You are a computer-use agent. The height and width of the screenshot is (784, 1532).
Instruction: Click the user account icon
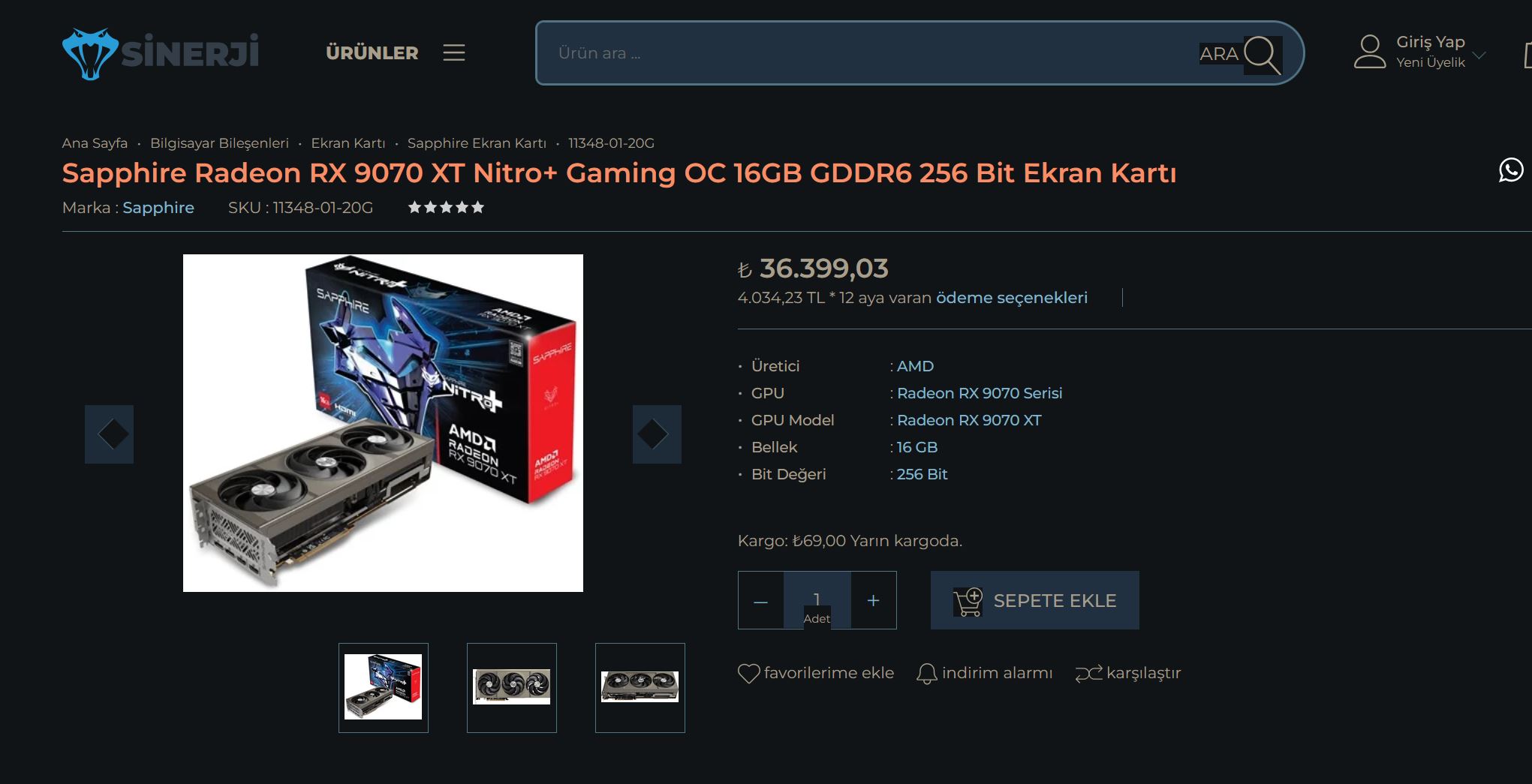pyautogui.click(x=1370, y=52)
